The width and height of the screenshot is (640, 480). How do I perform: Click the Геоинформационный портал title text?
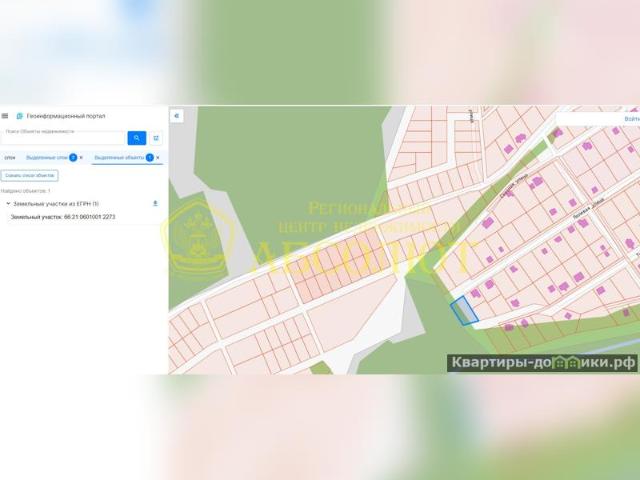66,116
